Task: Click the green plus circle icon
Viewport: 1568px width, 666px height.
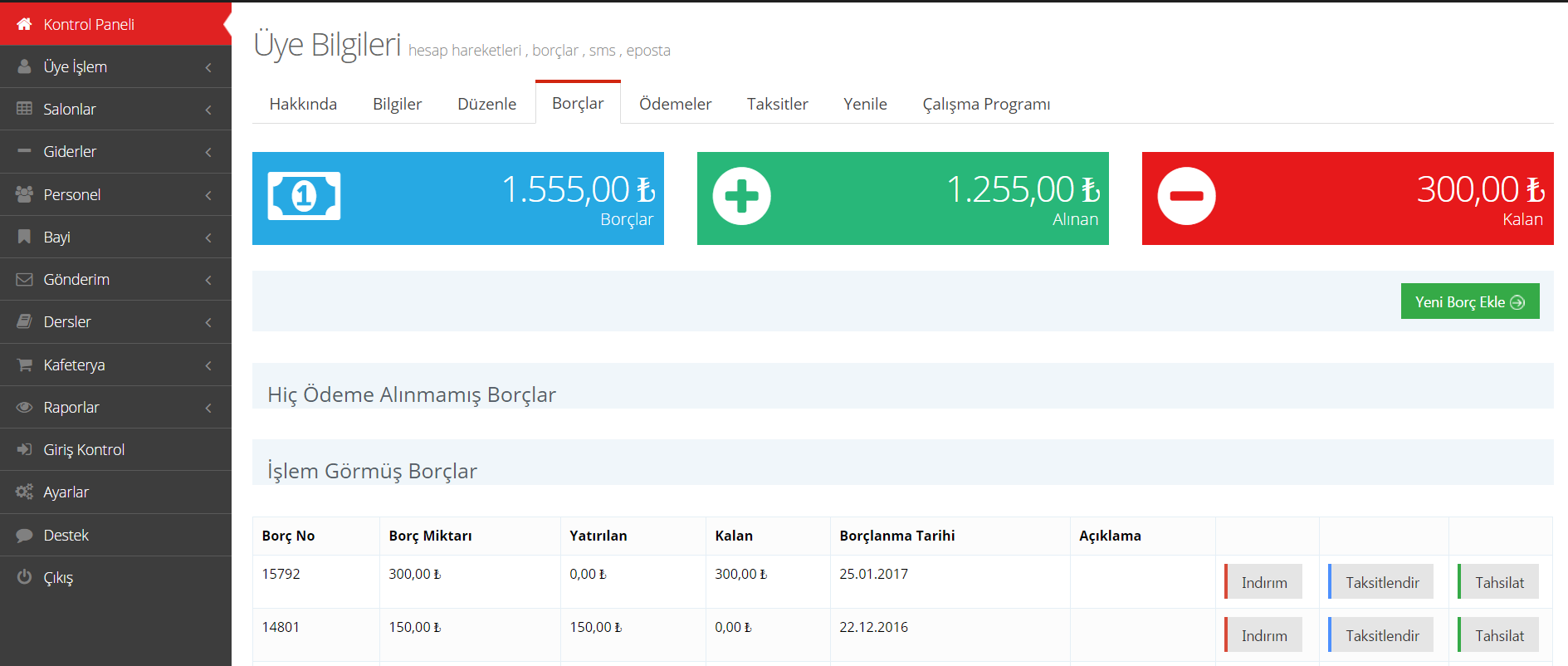Action: pos(741,197)
